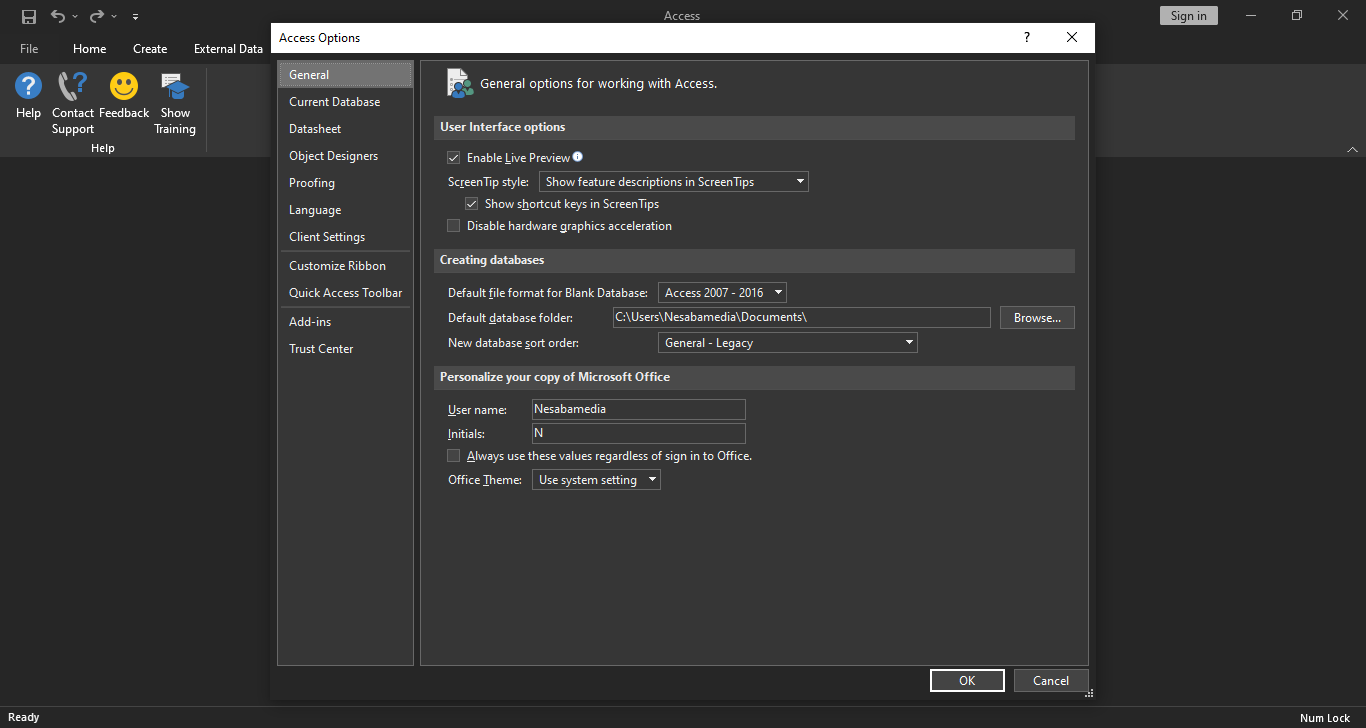Click the Feedback smiley icon

click(124, 87)
